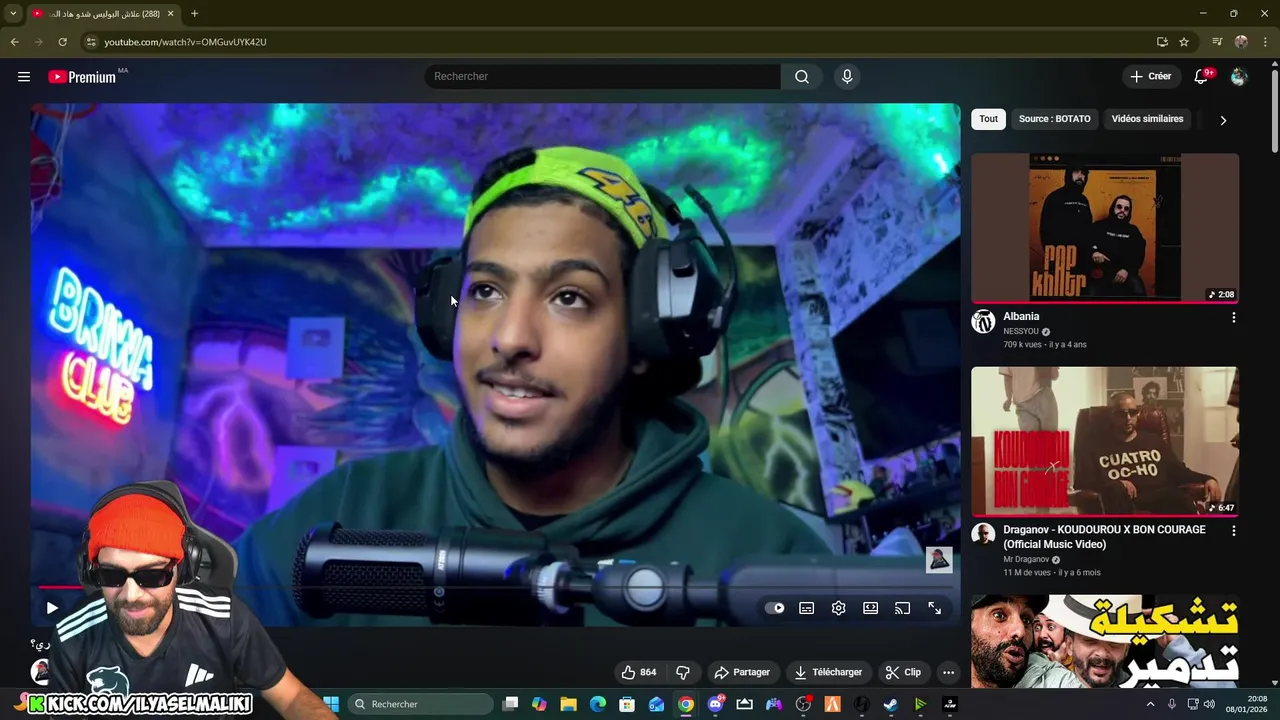Click the YouTube search input field

point(603,76)
